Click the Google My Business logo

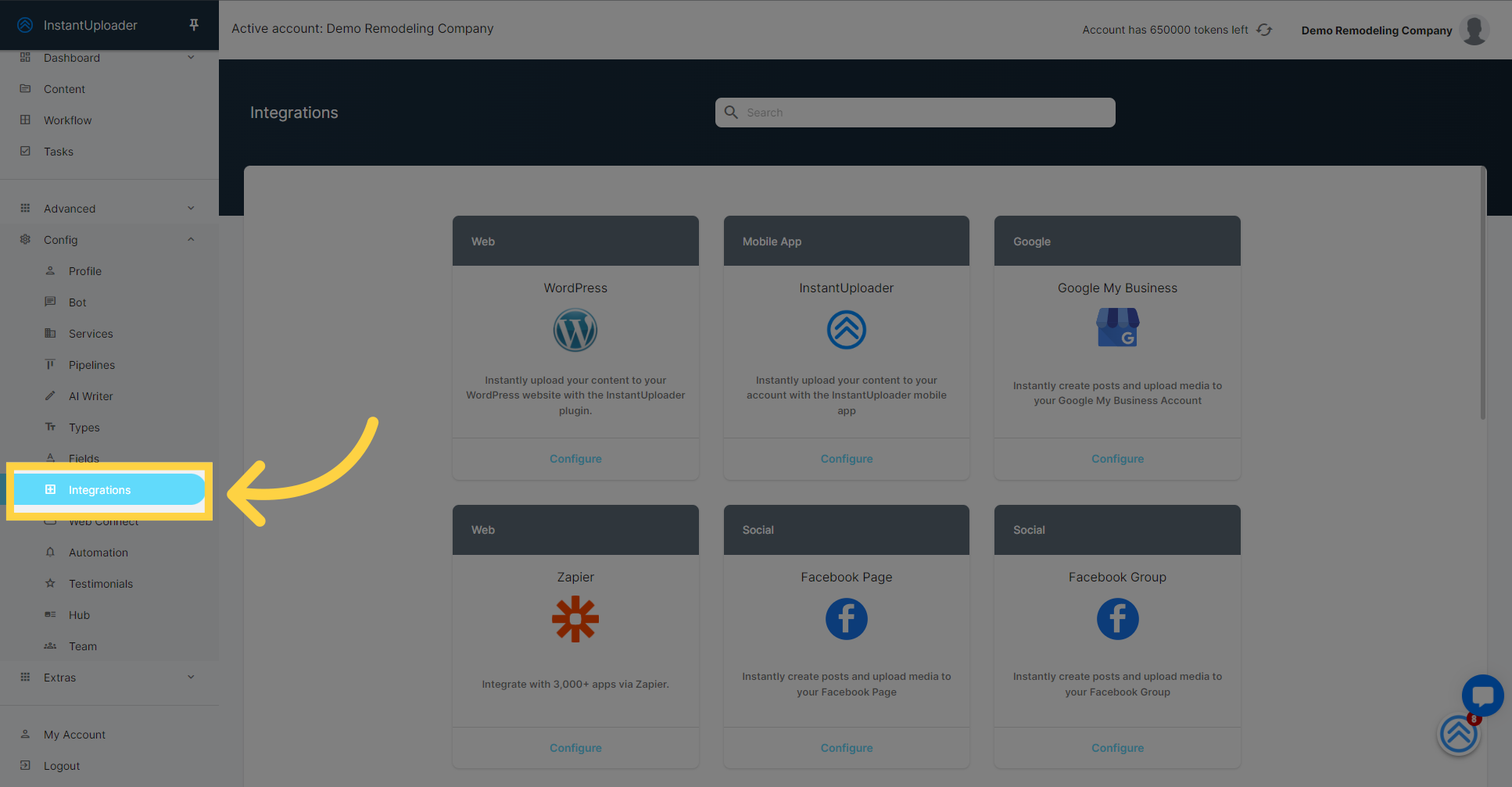1117,327
